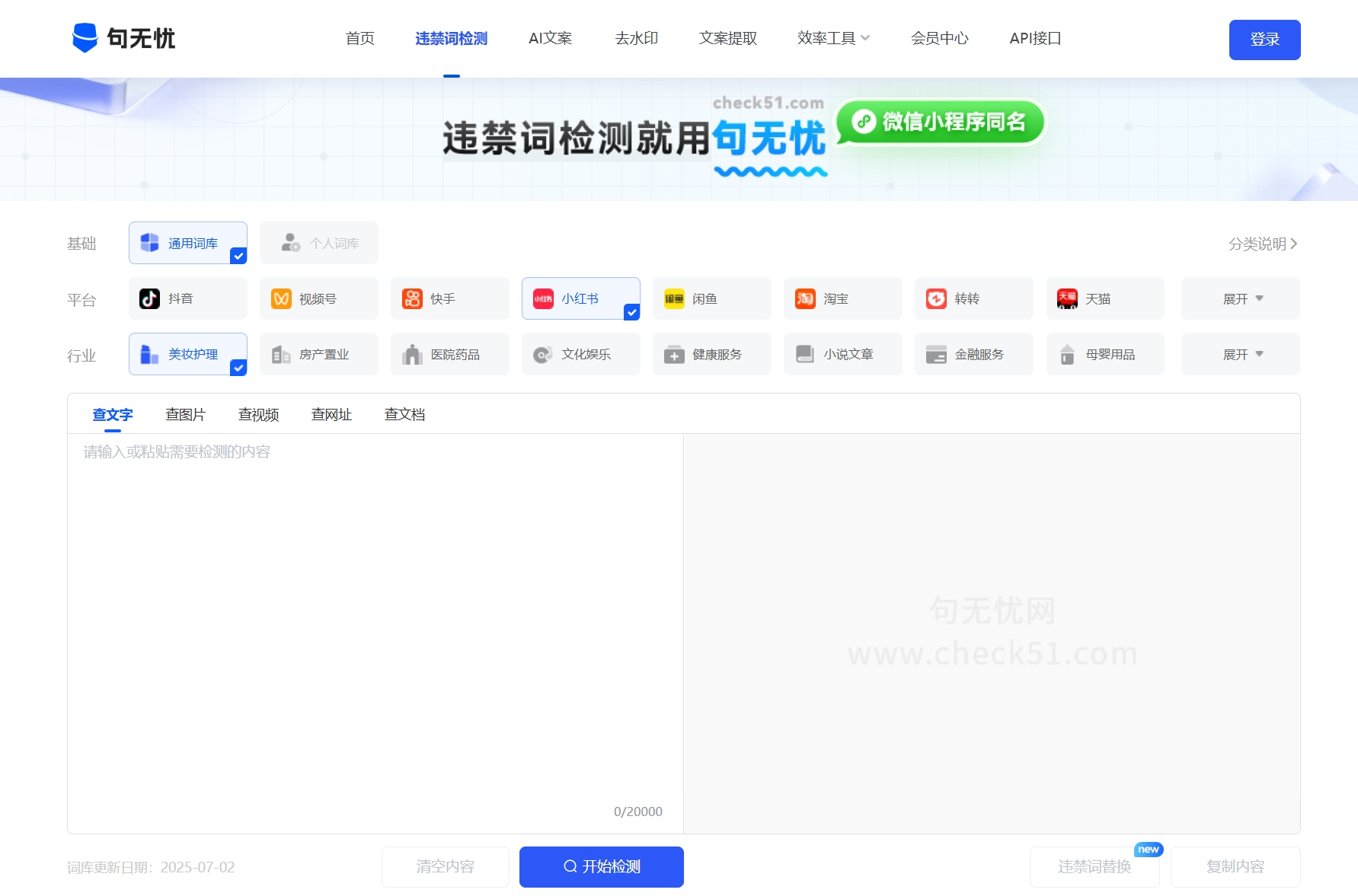Switch to the 查网址 tab
Viewport: 1358px width, 896px height.
(332, 414)
